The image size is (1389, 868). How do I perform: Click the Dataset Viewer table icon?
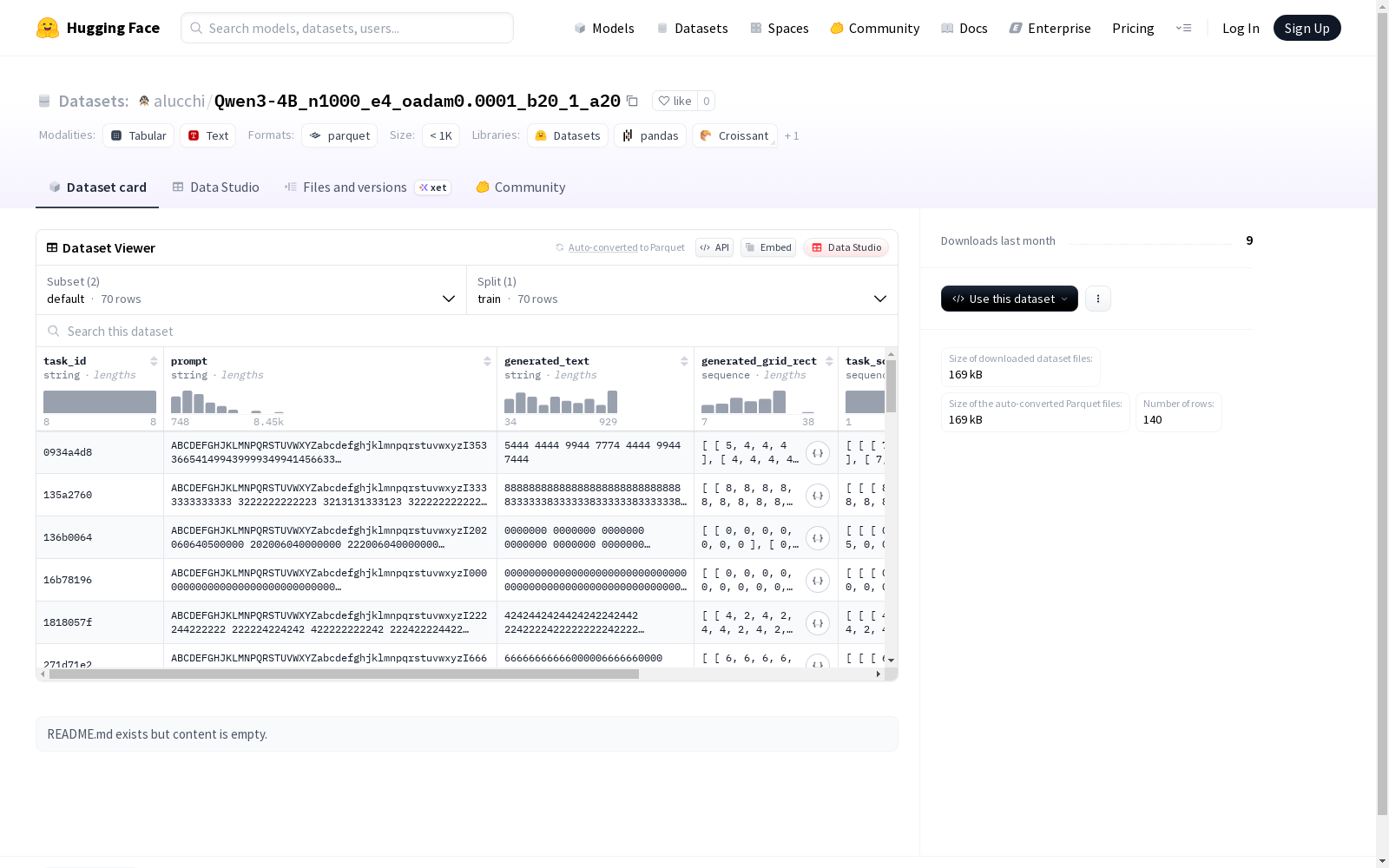tap(52, 247)
